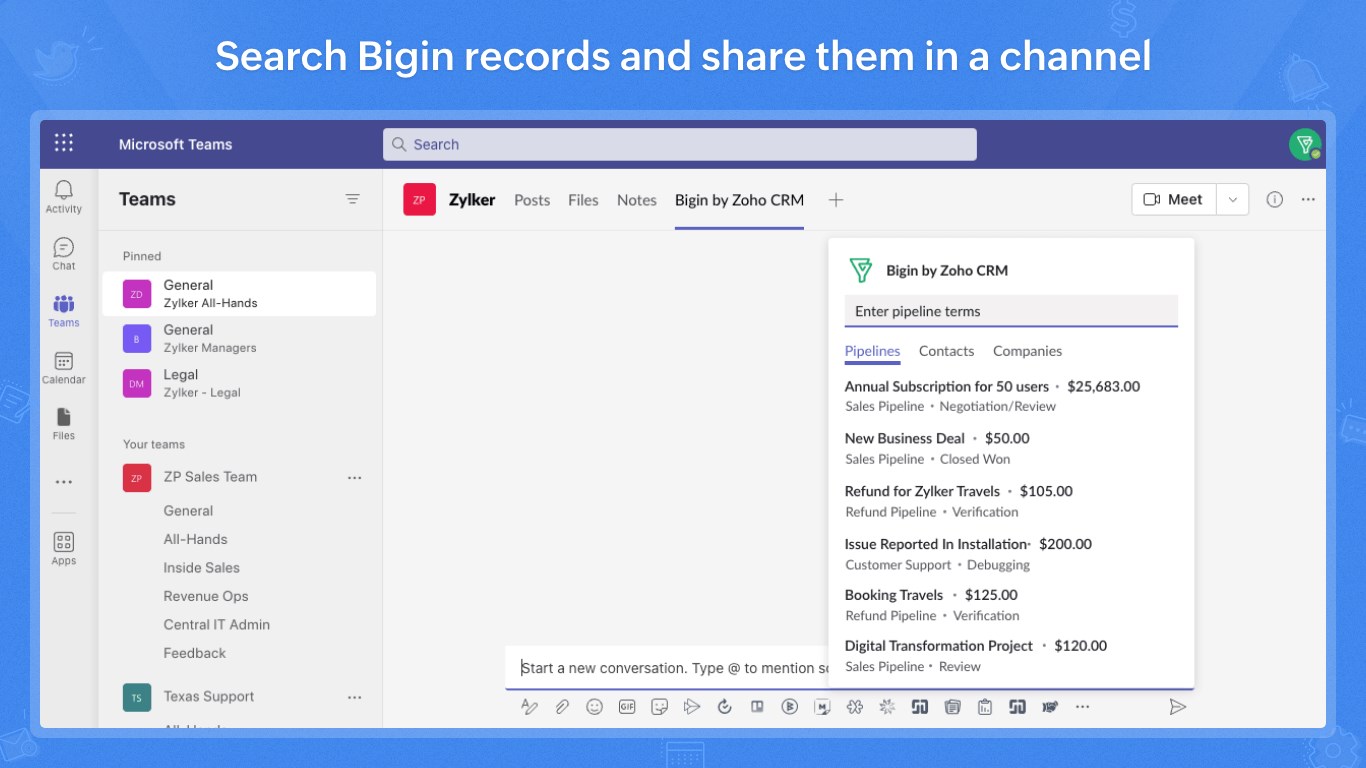Open ZP Sales Team more options
The height and width of the screenshot is (768, 1366).
[x=354, y=478]
